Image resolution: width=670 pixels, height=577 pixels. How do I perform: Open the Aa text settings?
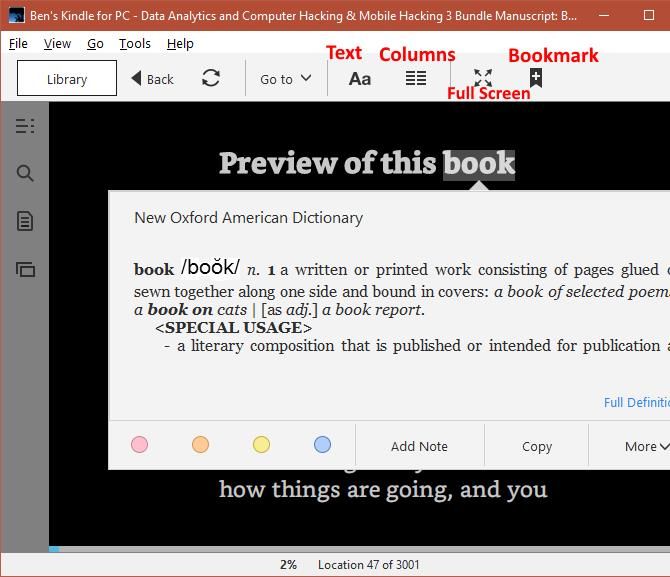coord(360,79)
